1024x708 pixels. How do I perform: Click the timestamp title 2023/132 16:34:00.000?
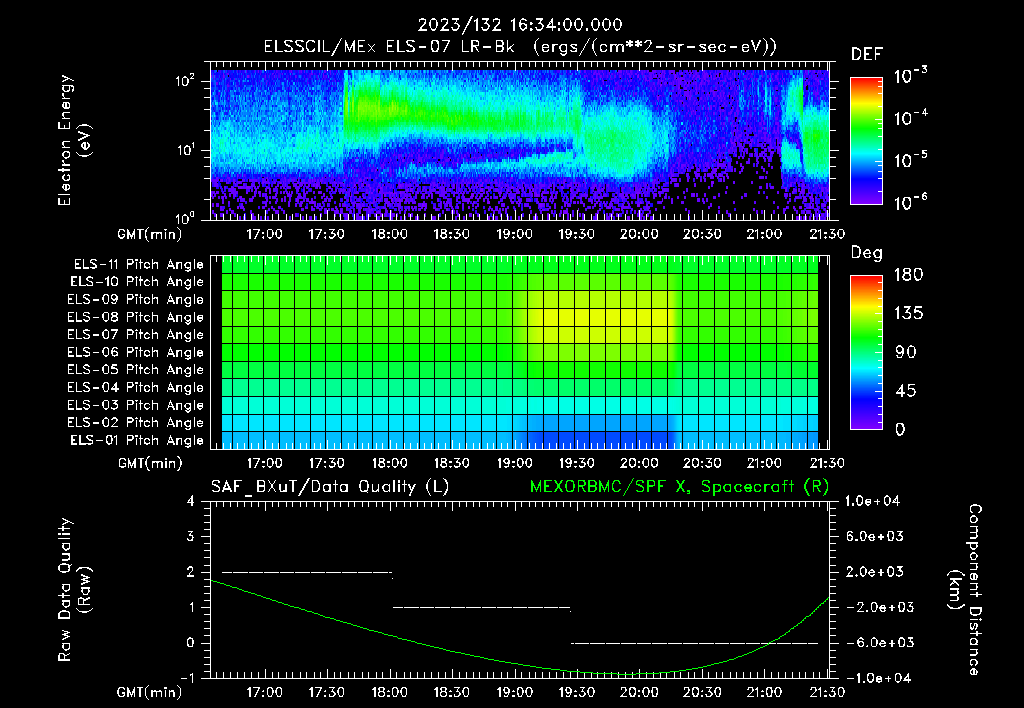coord(520,25)
